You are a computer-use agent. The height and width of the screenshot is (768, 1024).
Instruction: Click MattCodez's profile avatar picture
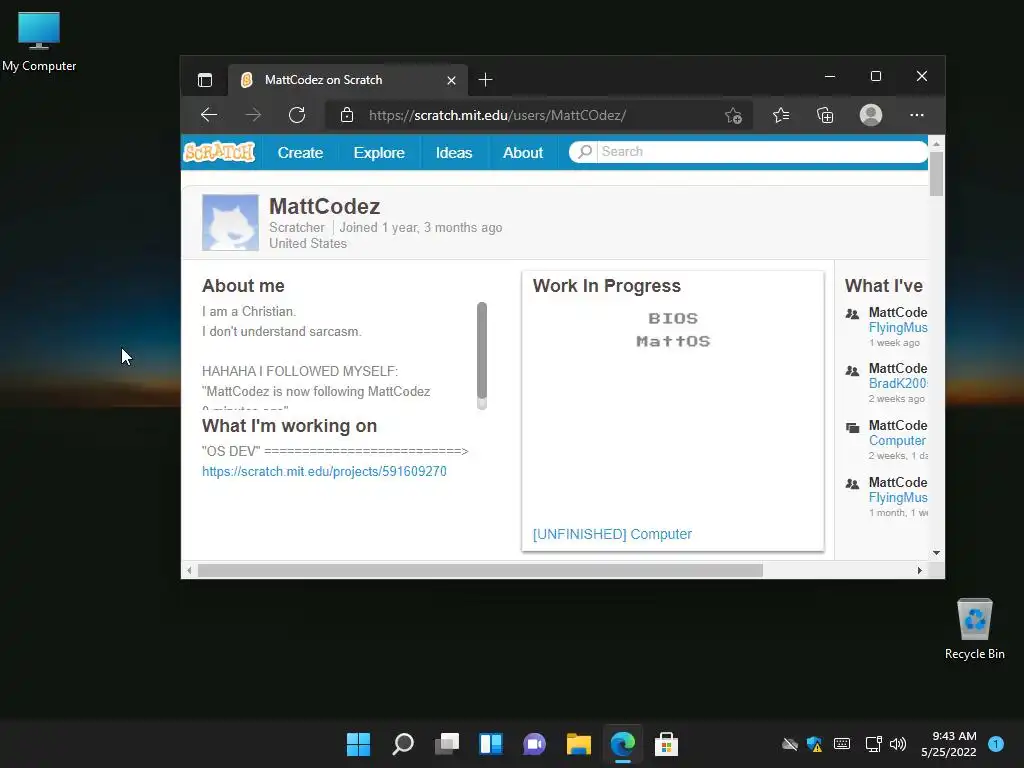(230, 223)
